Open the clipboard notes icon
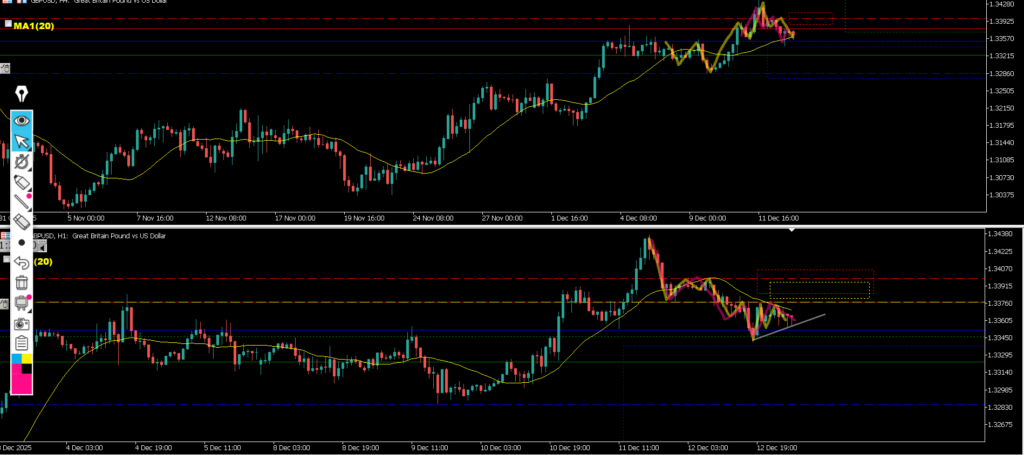Viewport: 1024px width, 455px height. (22, 343)
